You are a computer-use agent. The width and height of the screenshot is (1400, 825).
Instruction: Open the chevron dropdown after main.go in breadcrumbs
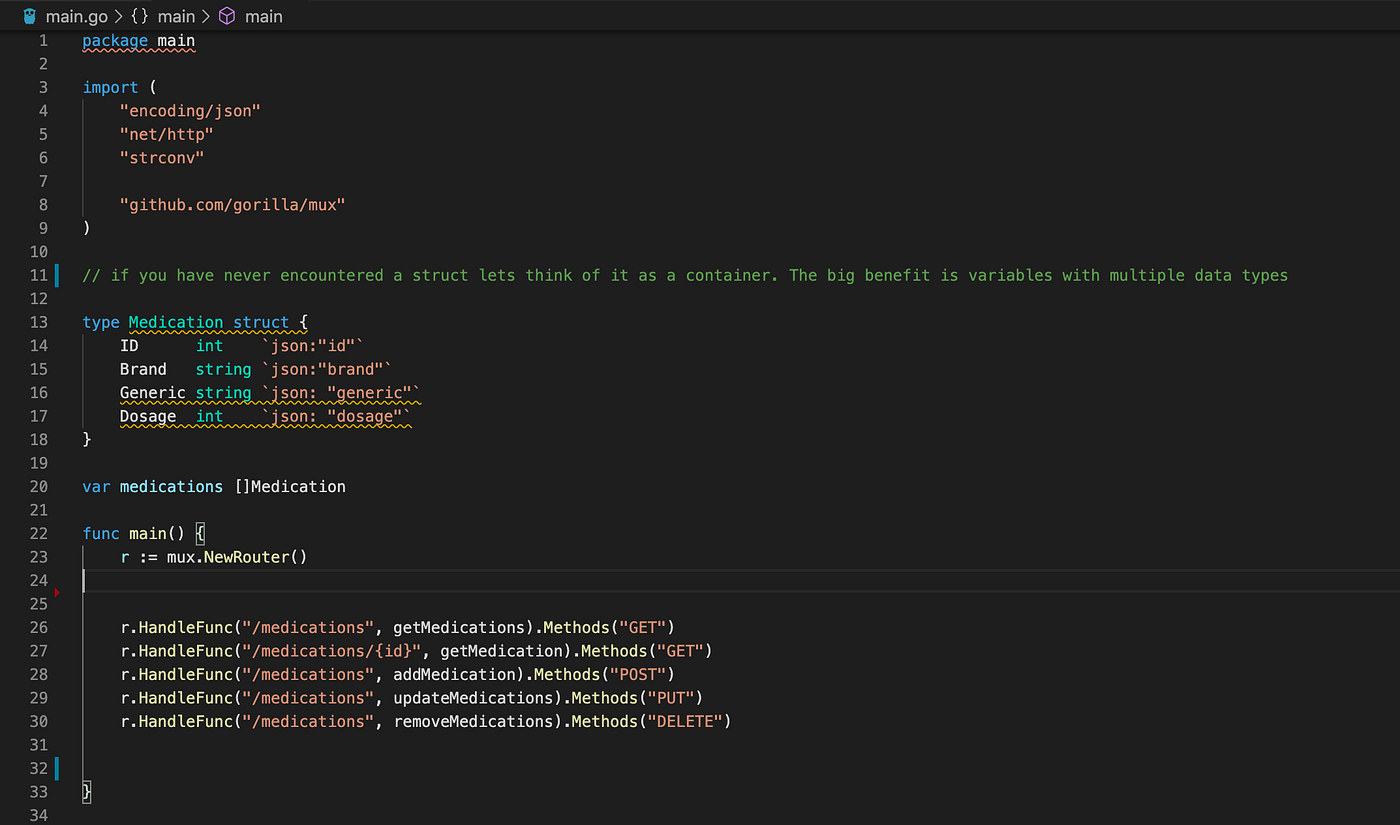(x=119, y=16)
